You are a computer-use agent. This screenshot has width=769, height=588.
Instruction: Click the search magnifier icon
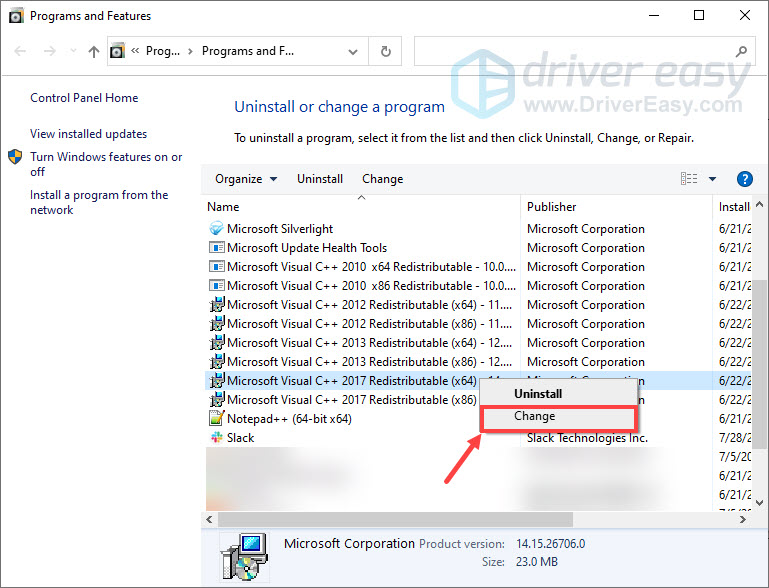742,51
